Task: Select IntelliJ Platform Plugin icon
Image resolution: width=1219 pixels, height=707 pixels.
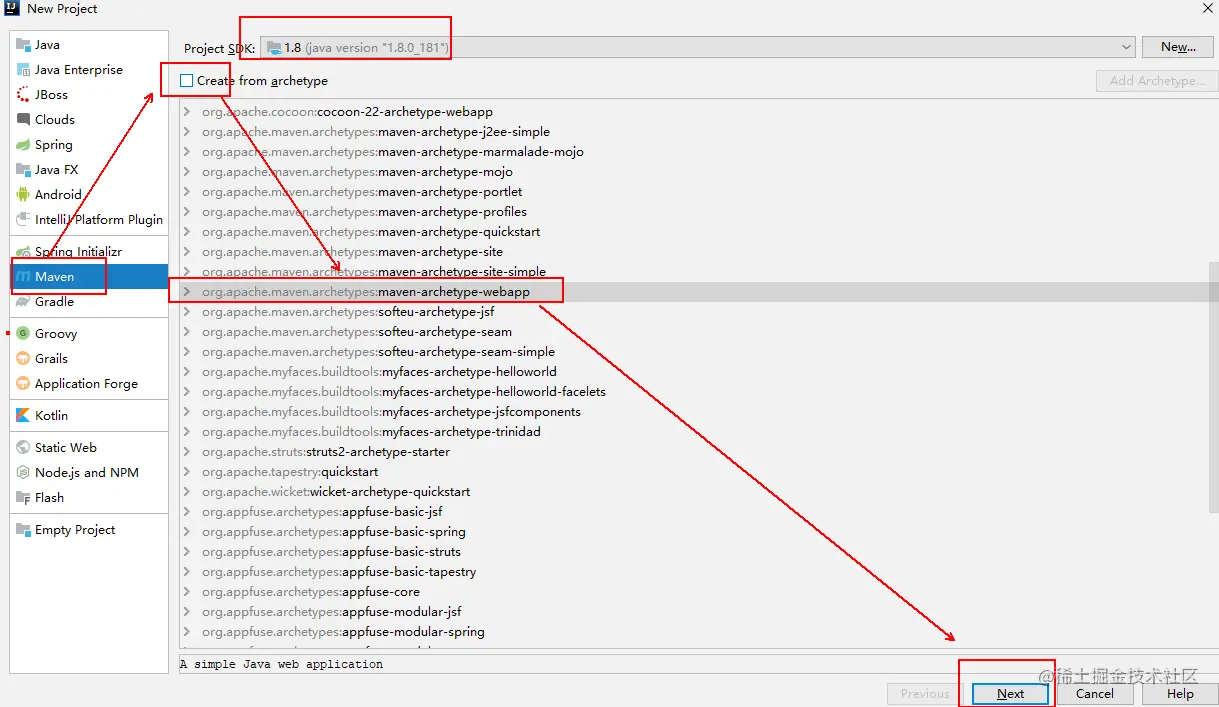Action: coord(23,220)
